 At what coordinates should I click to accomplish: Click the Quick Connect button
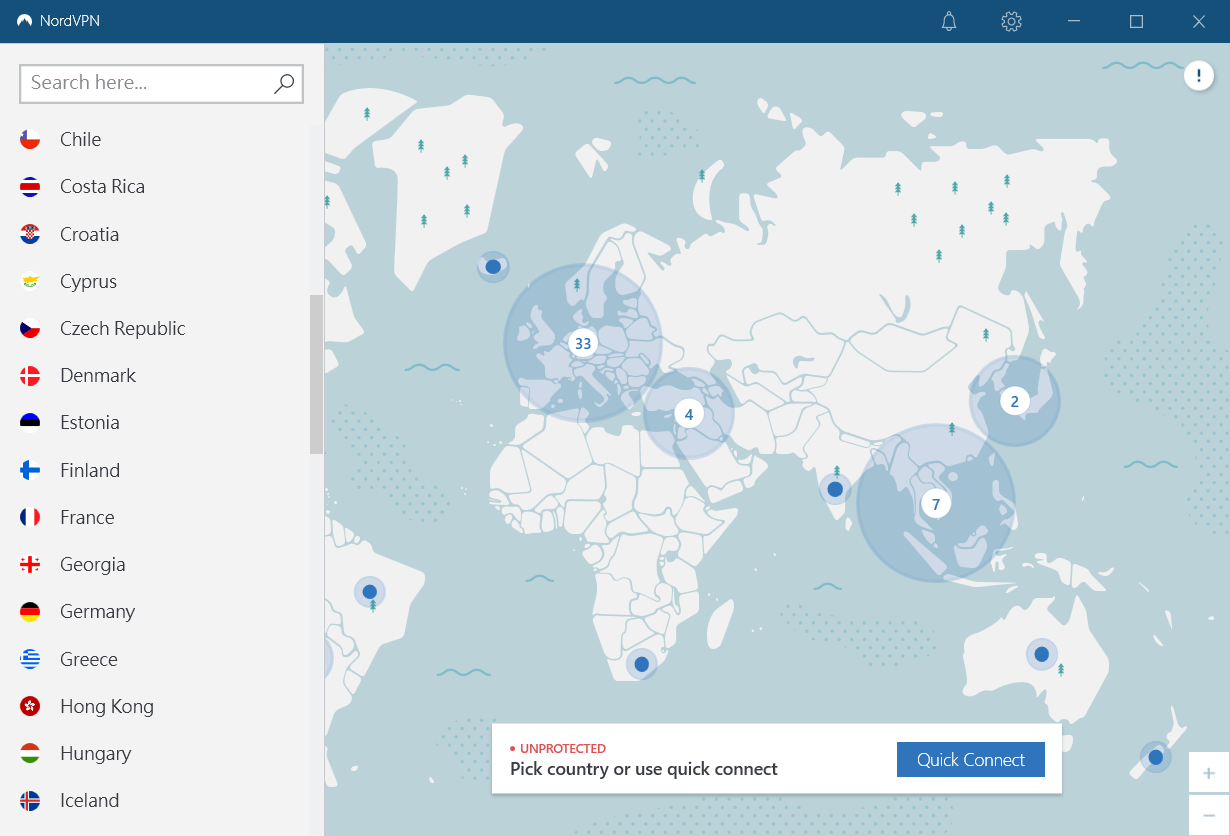(x=971, y=759)
